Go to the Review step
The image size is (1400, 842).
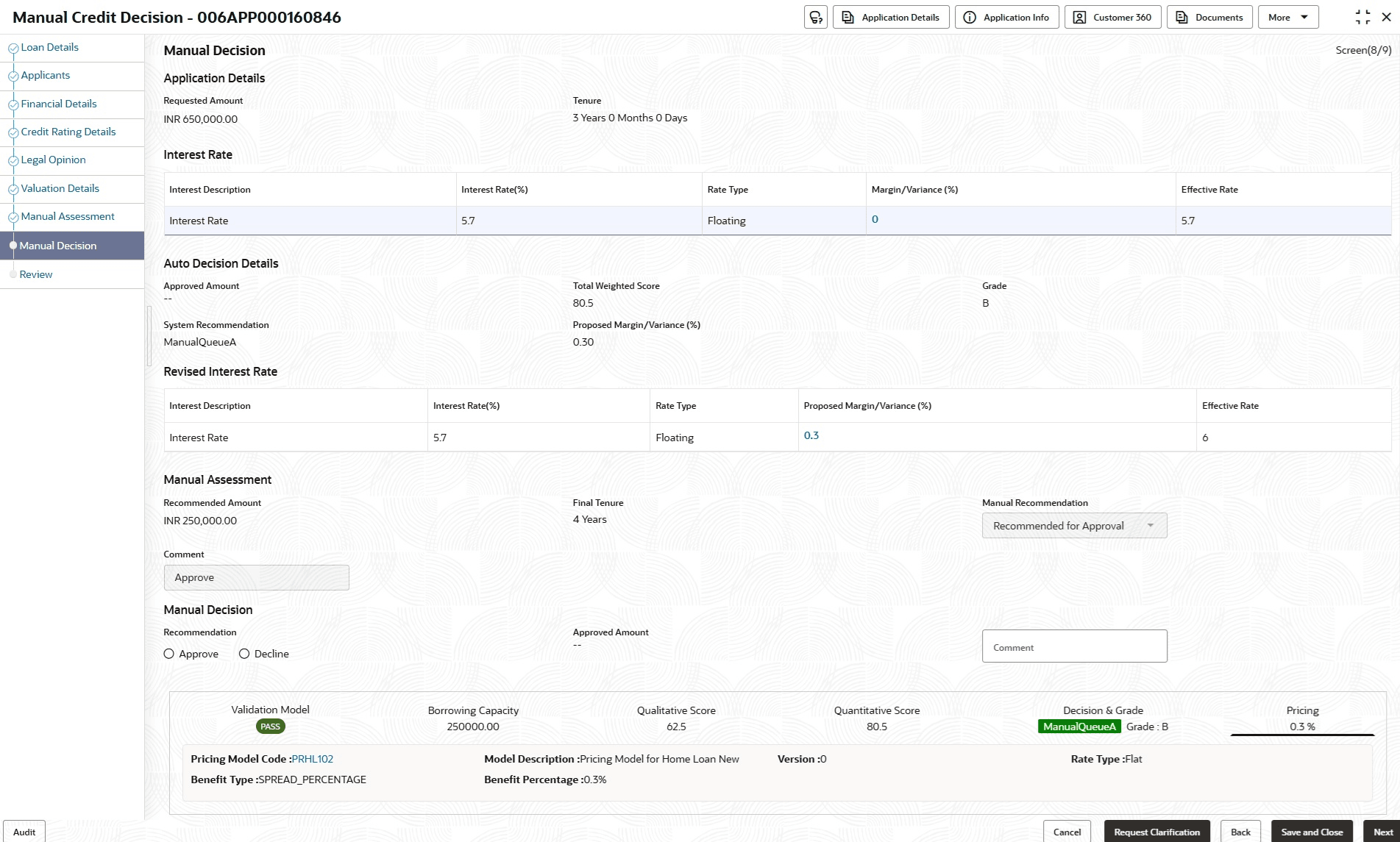36,274
